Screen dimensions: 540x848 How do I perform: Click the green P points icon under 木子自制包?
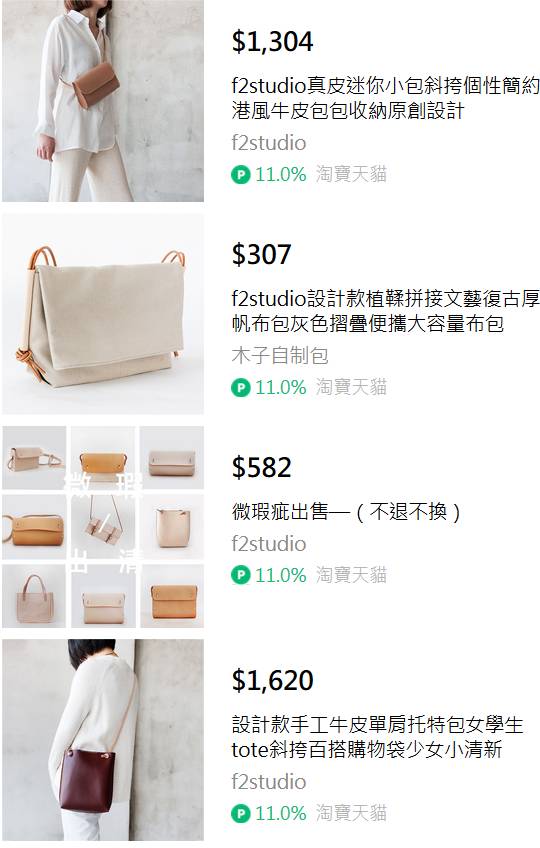[x=240, y=388]
